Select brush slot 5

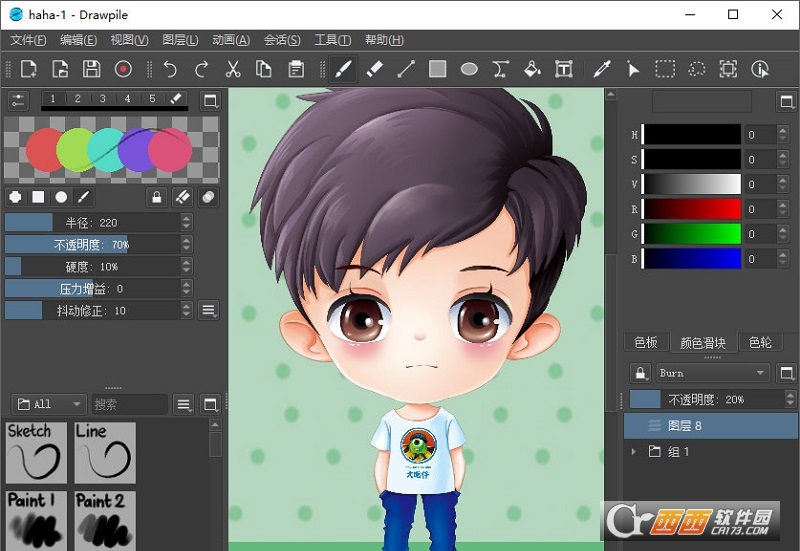pos(152,98)
